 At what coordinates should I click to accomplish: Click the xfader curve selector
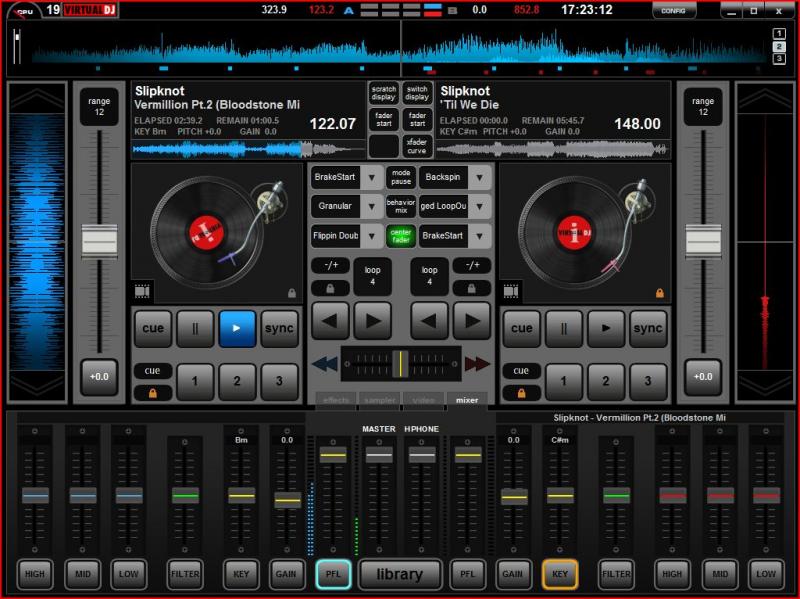[417, 146]
